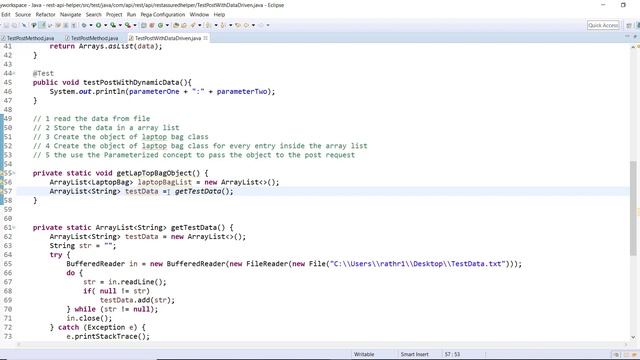Open the Debug launch dropdown arrow
The height and width of the screenshot is (360, 640).
click(x=91, y=25)
